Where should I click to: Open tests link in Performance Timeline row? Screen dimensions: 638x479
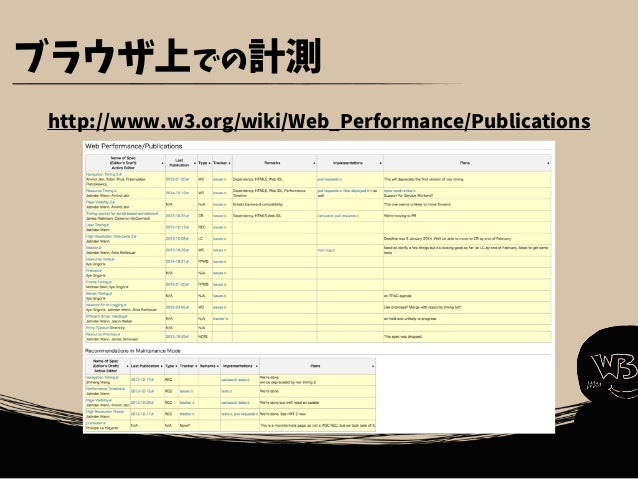(227, 391)
